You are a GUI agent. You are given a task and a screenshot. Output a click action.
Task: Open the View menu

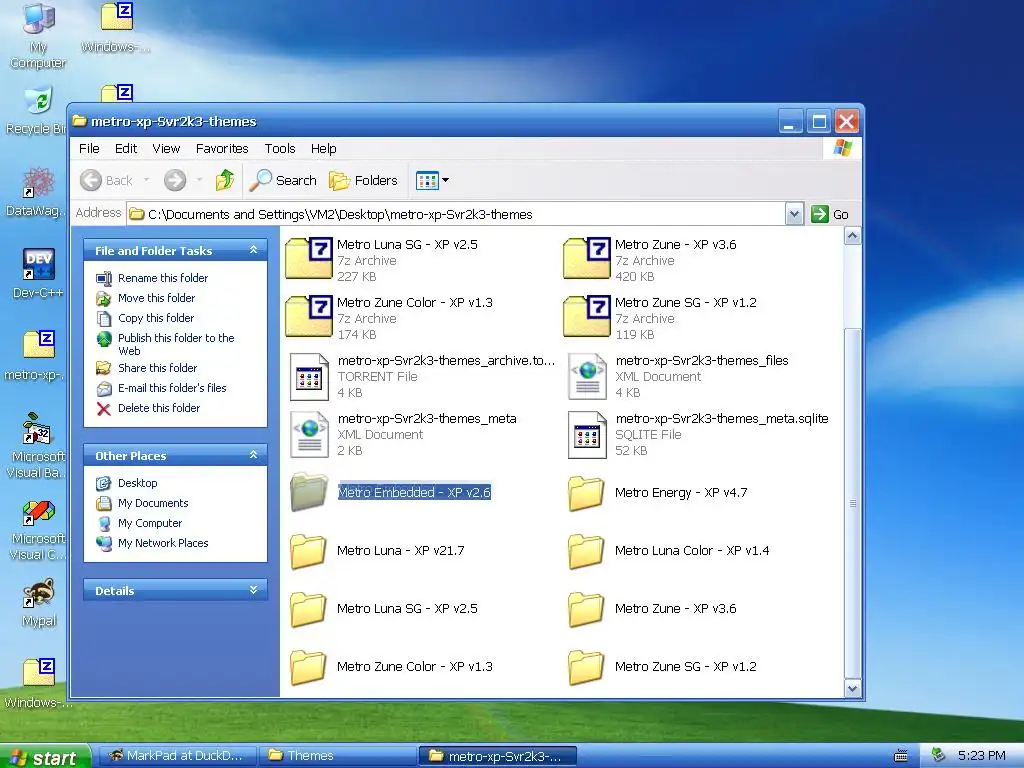166,148
